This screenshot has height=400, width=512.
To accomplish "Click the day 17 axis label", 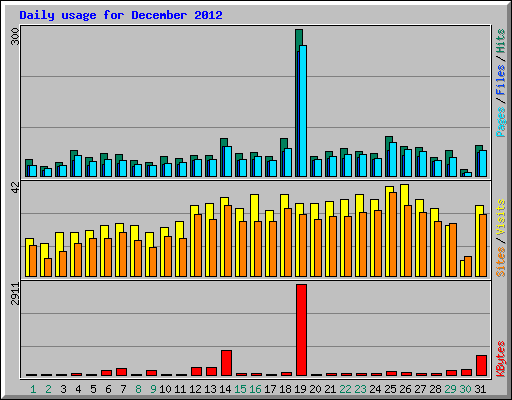I will coord(270,389).
